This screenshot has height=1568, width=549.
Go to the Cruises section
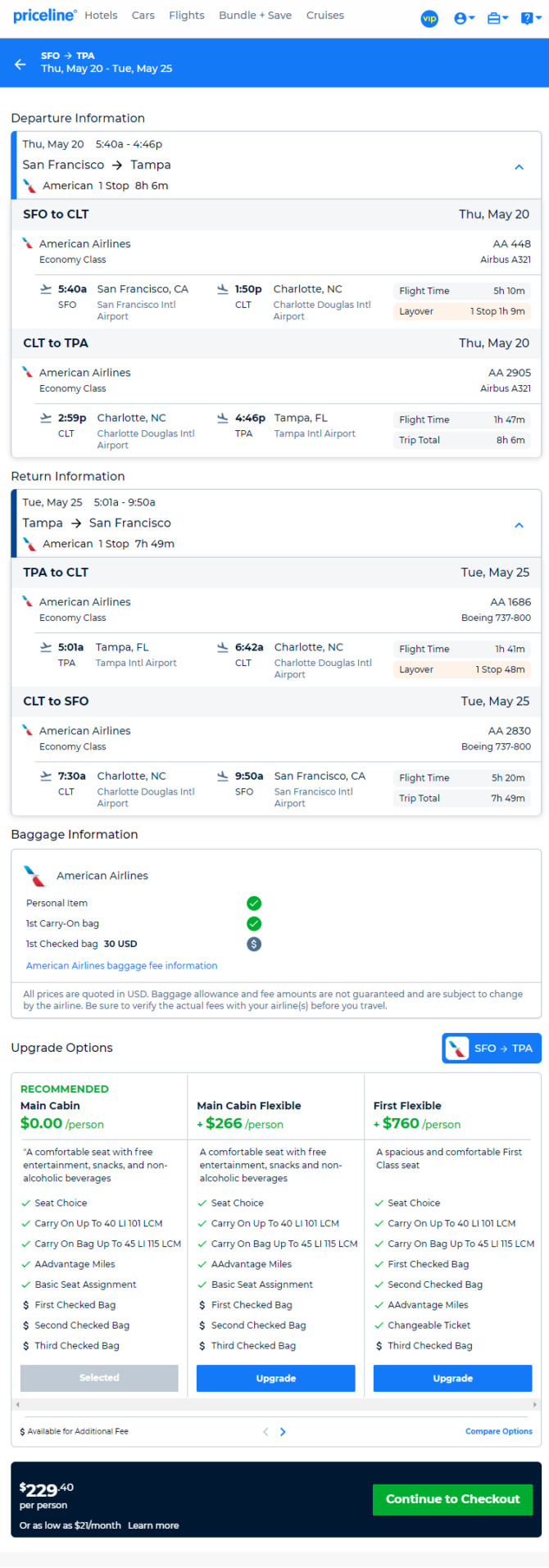(325, 16)
